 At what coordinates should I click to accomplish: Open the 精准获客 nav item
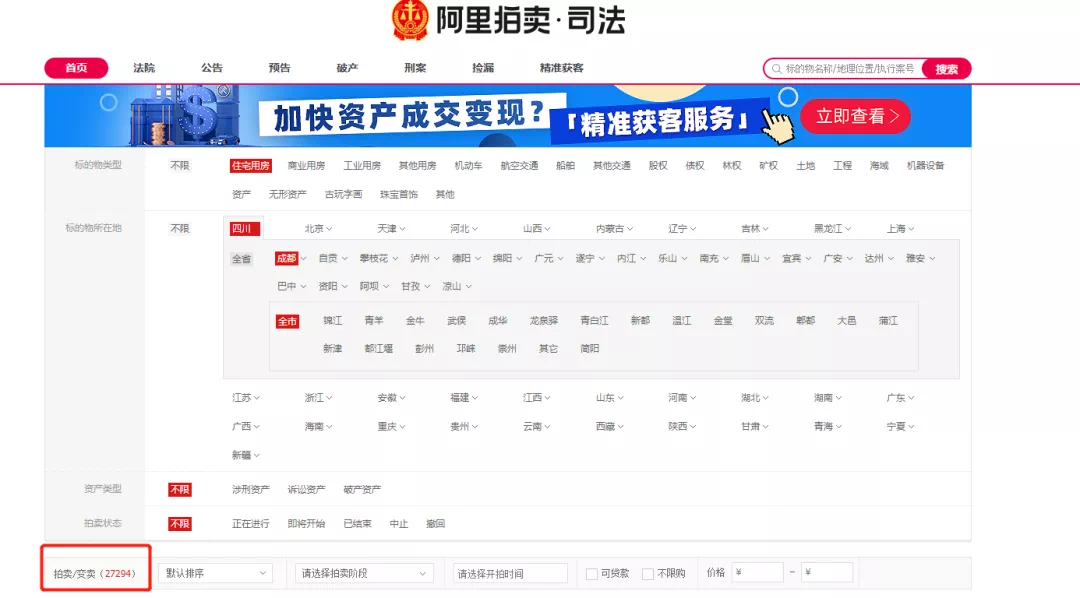click(561, 68)
